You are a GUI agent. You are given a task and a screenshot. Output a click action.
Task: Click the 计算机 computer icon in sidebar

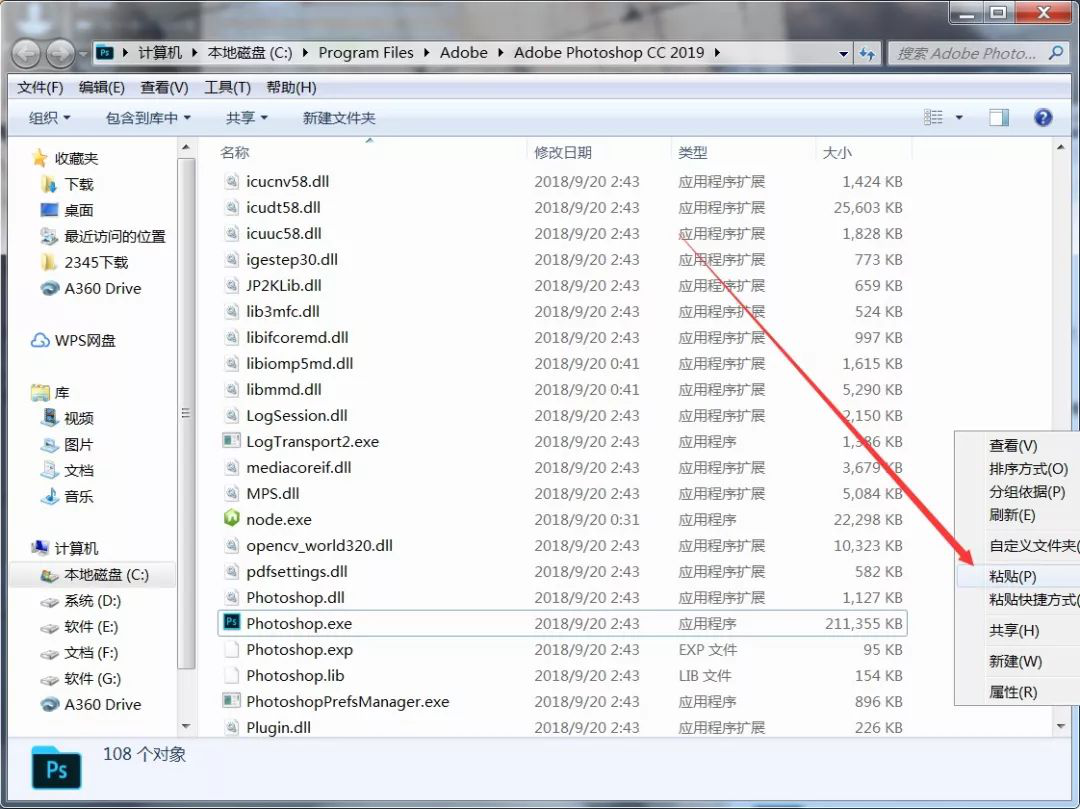(x=40, y=548)
